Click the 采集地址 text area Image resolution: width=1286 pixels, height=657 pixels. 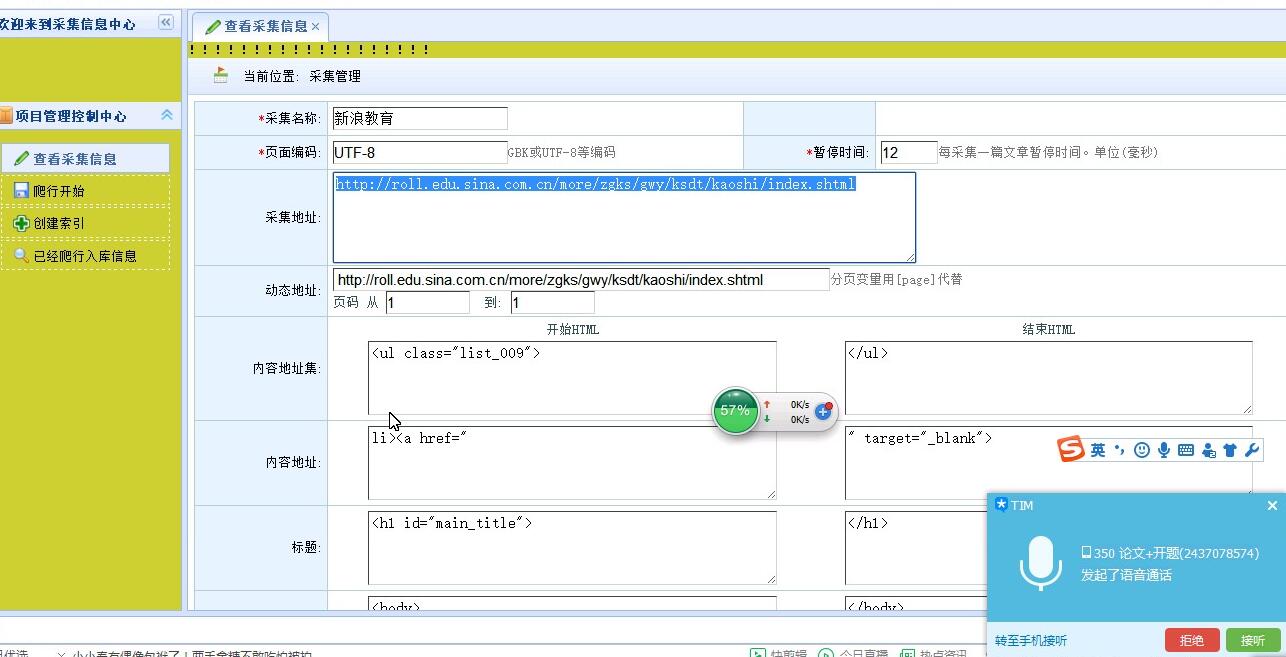624,217
